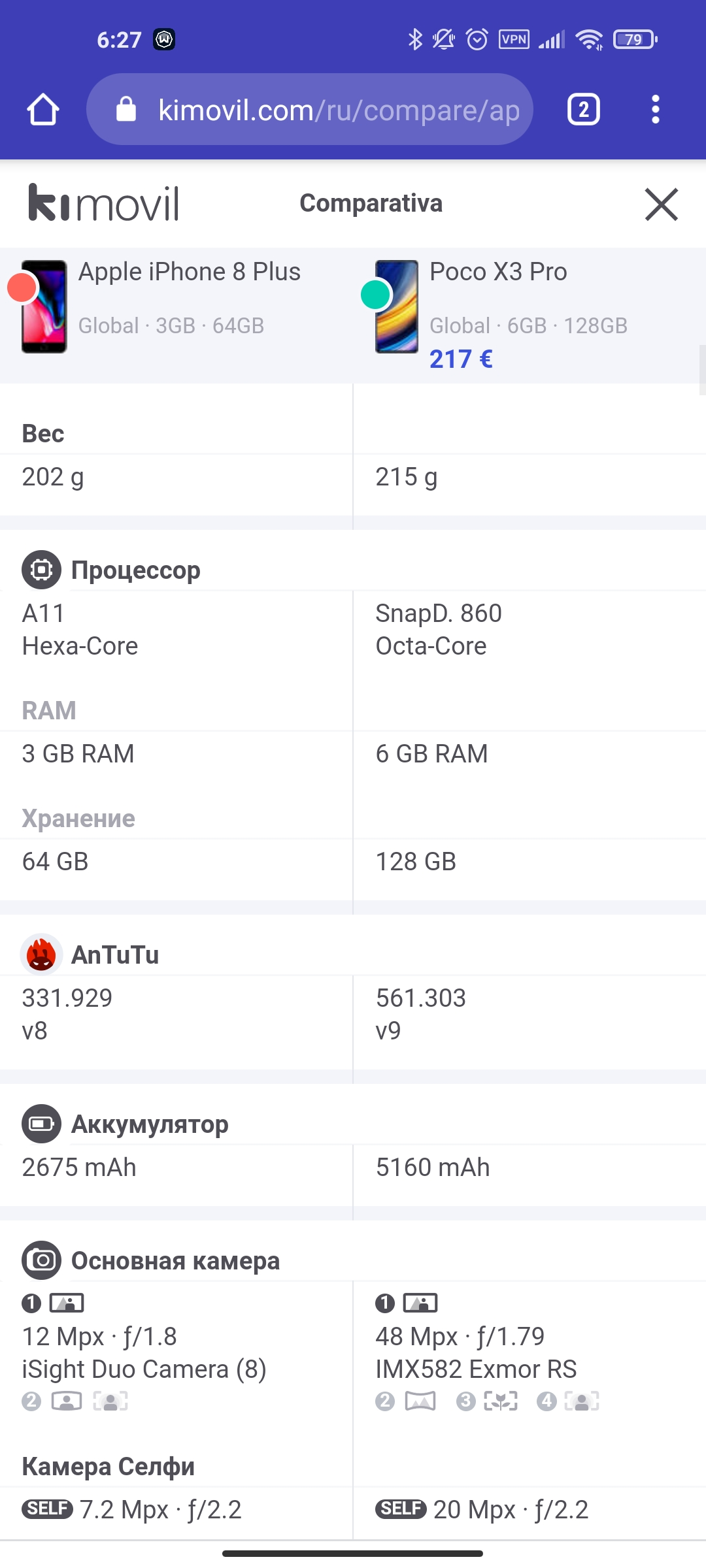Close the Comparativa panel with the X
The width and height of the screenshot is (706, 1568).
[x=662, y=204]
